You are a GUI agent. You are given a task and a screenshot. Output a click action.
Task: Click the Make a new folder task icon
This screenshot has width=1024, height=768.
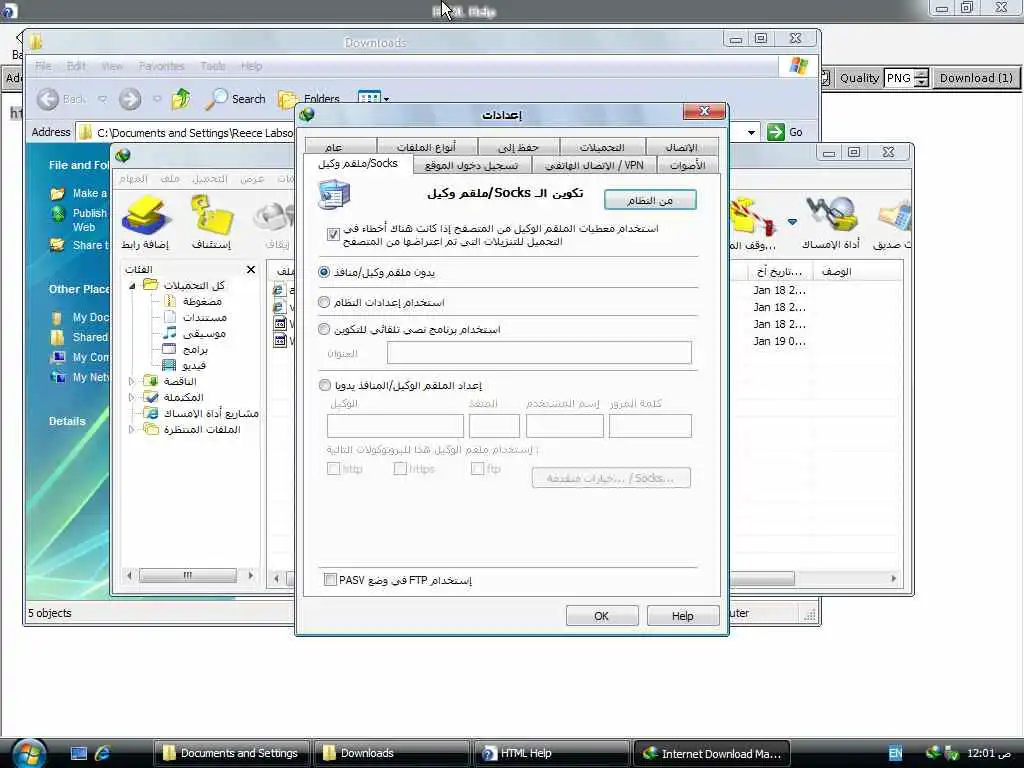tap(57, 193)
